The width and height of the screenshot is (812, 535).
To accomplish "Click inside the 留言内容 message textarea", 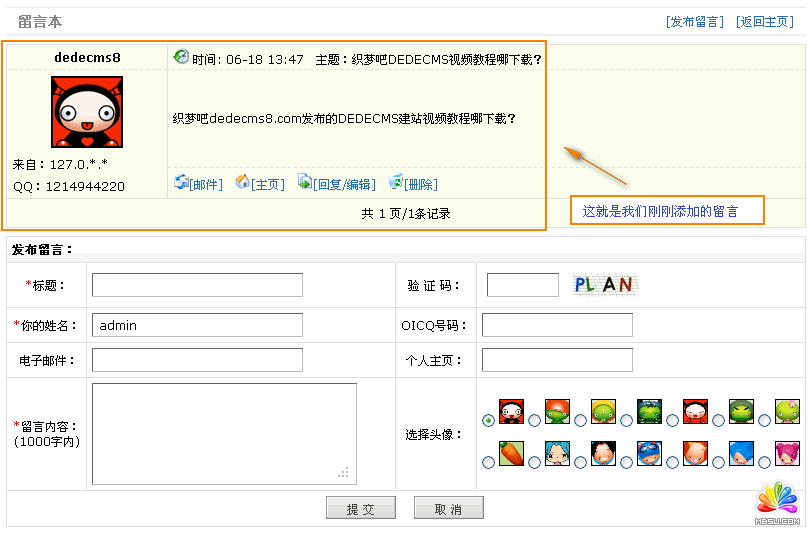I will coord(224,433).
